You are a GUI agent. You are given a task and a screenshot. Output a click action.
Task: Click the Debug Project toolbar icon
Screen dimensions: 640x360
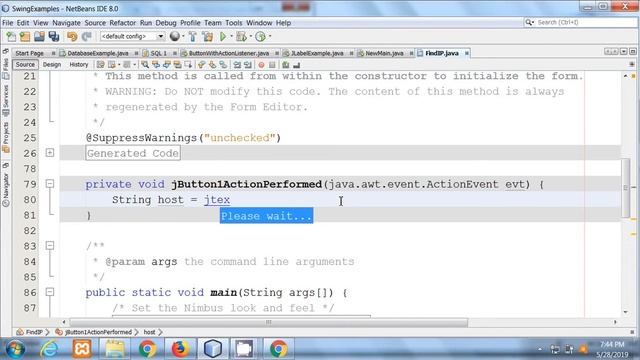tap(241, 37)
